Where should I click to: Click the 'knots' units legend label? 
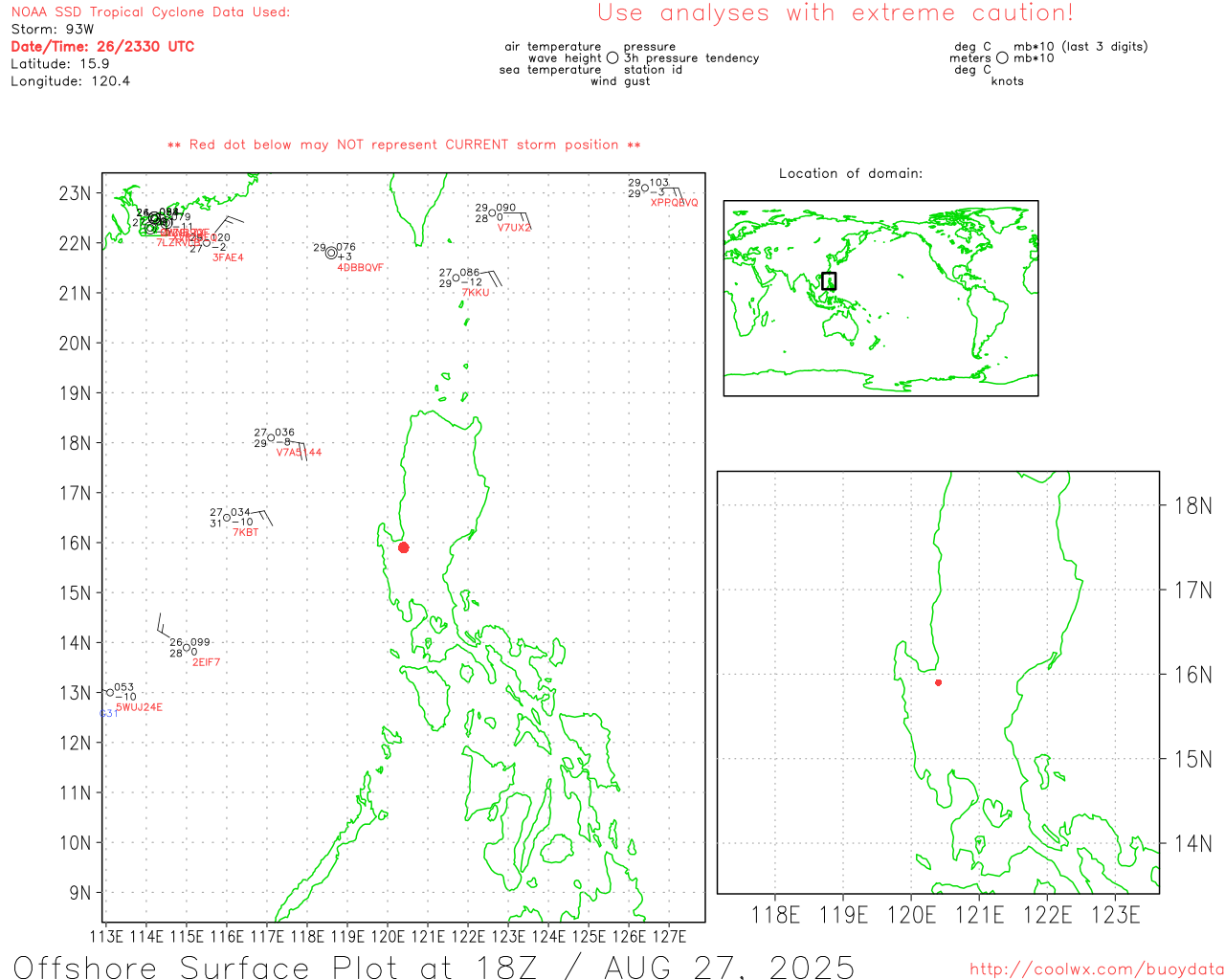coord(1008,81)
